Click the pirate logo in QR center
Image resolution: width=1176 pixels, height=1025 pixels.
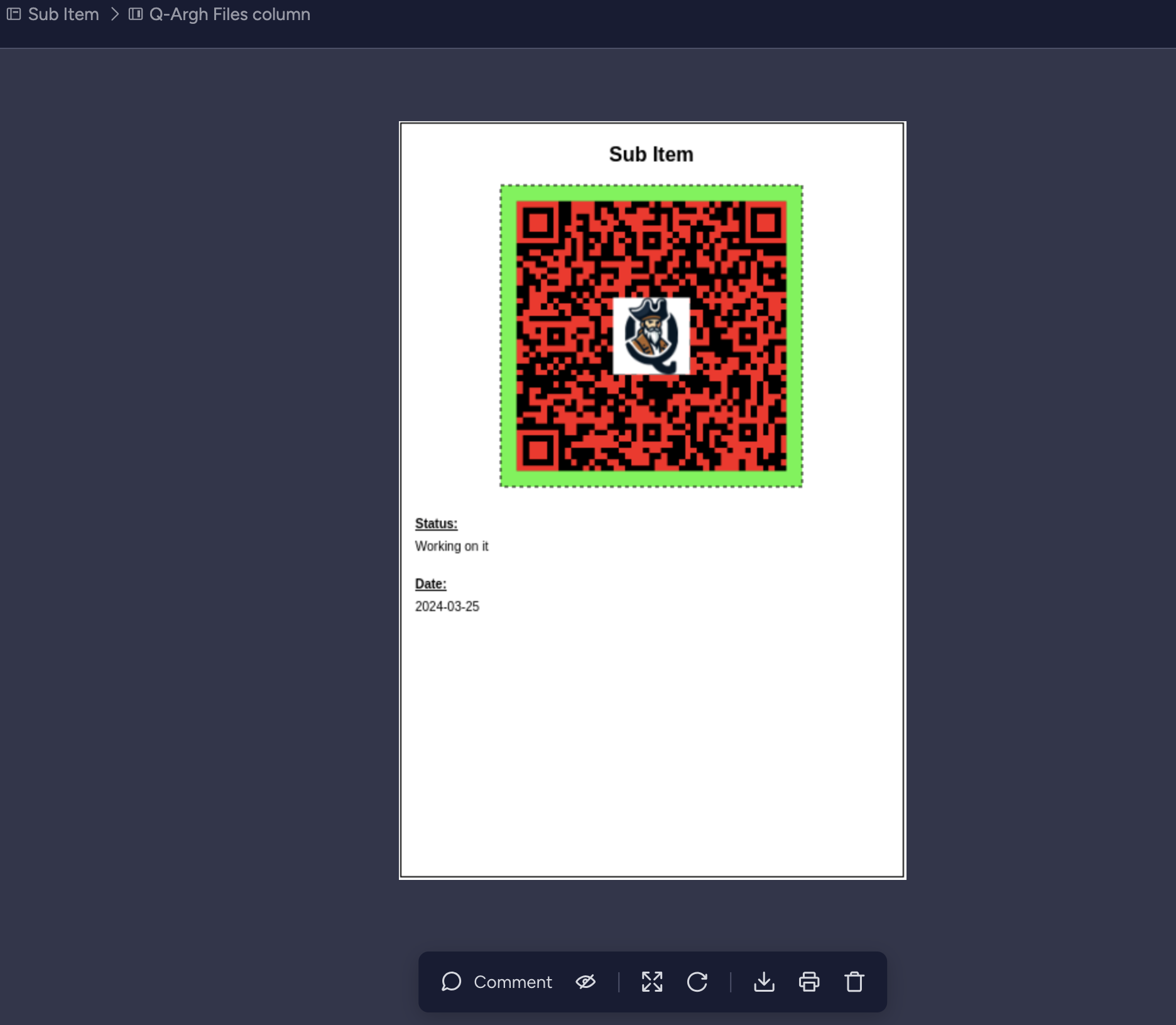[651, 336]
